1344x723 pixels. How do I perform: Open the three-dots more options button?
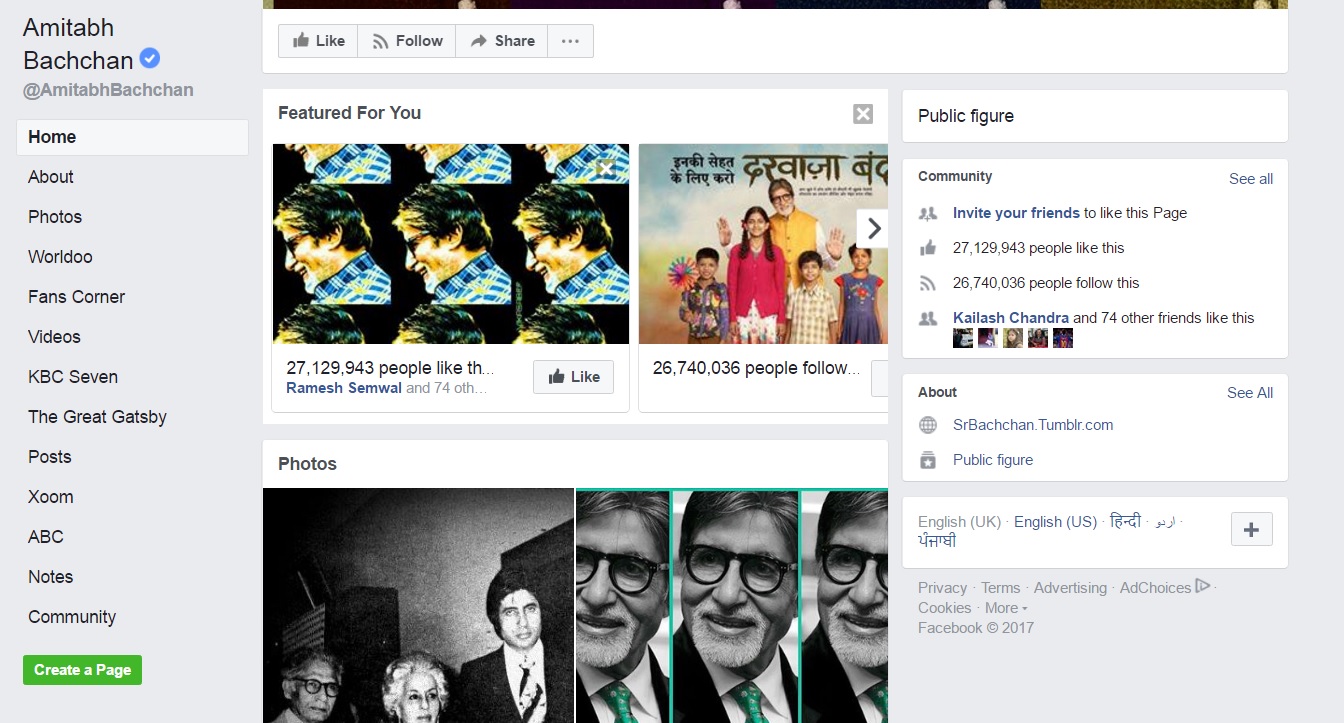pyautogui.click(x=570, y=41)
